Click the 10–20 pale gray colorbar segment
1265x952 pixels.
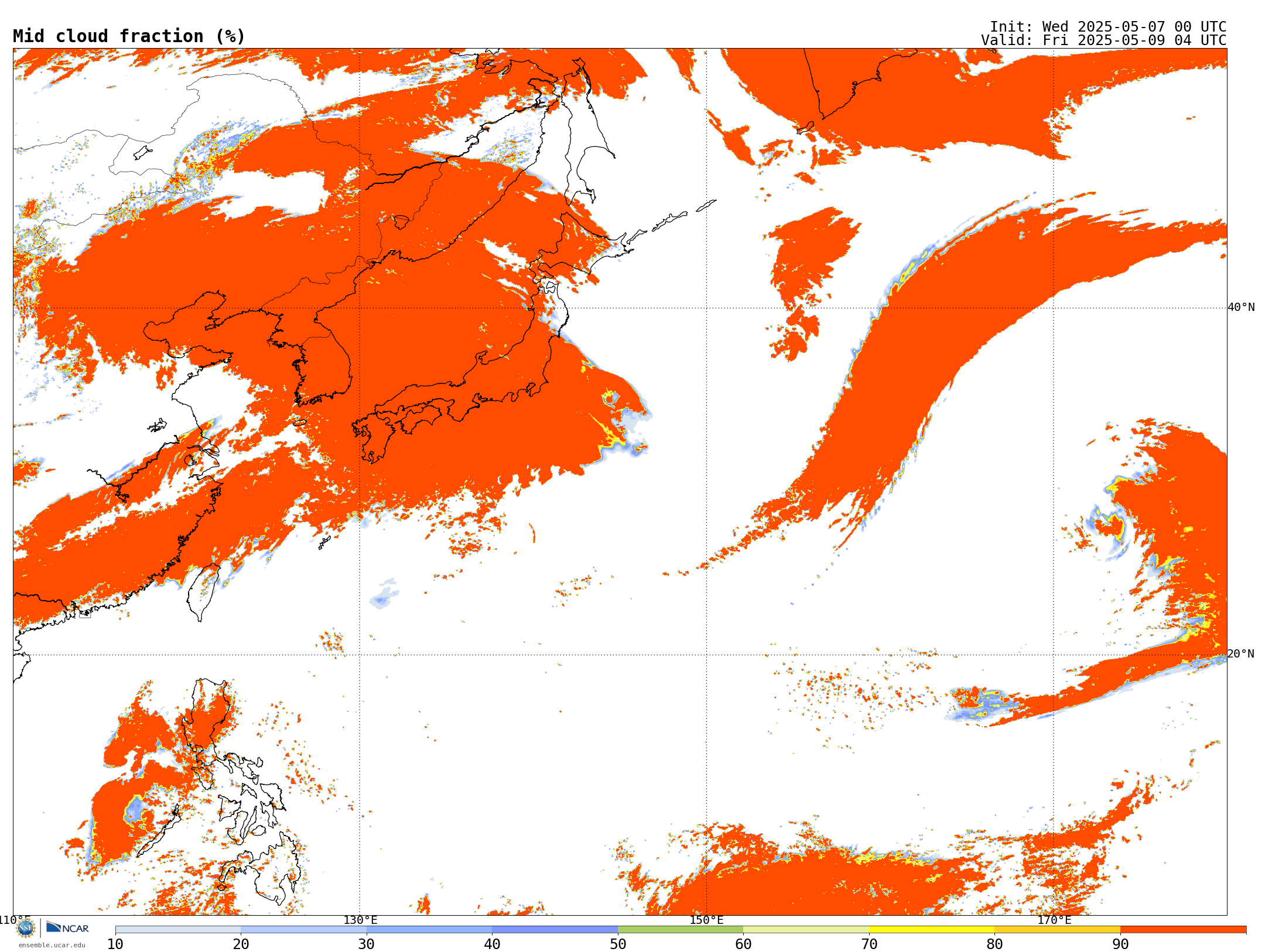[x=178, y=930]
